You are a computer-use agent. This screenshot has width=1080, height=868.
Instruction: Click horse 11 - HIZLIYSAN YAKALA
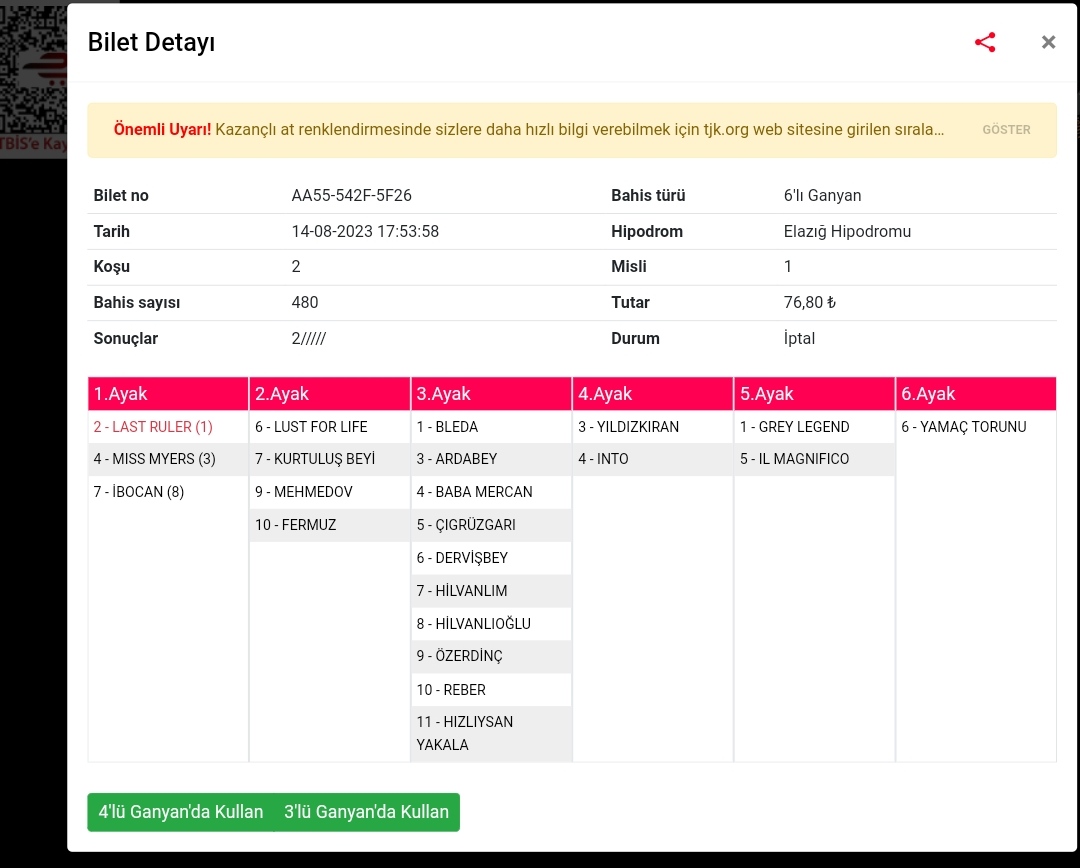point(465,733)
